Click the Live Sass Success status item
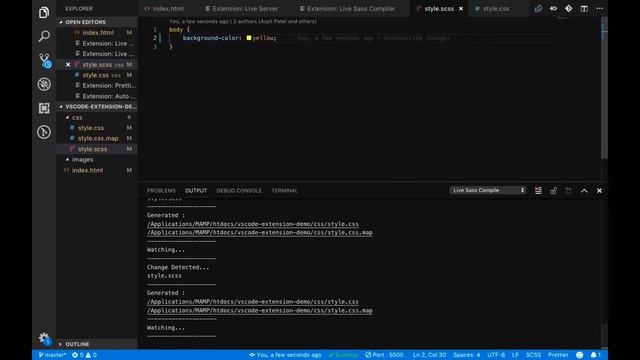 (343, 355)
